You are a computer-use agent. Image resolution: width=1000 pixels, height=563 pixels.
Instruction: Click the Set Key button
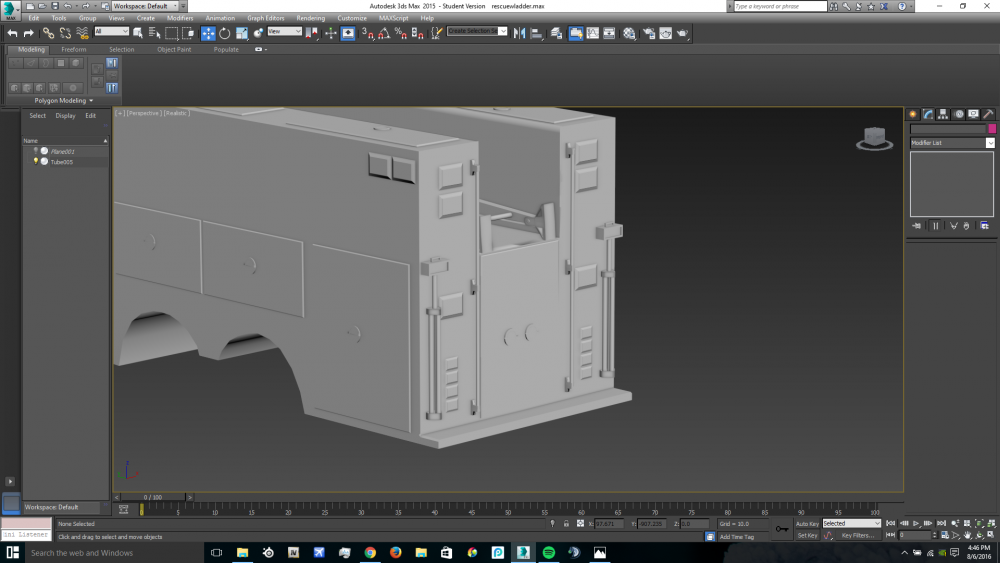807,535
